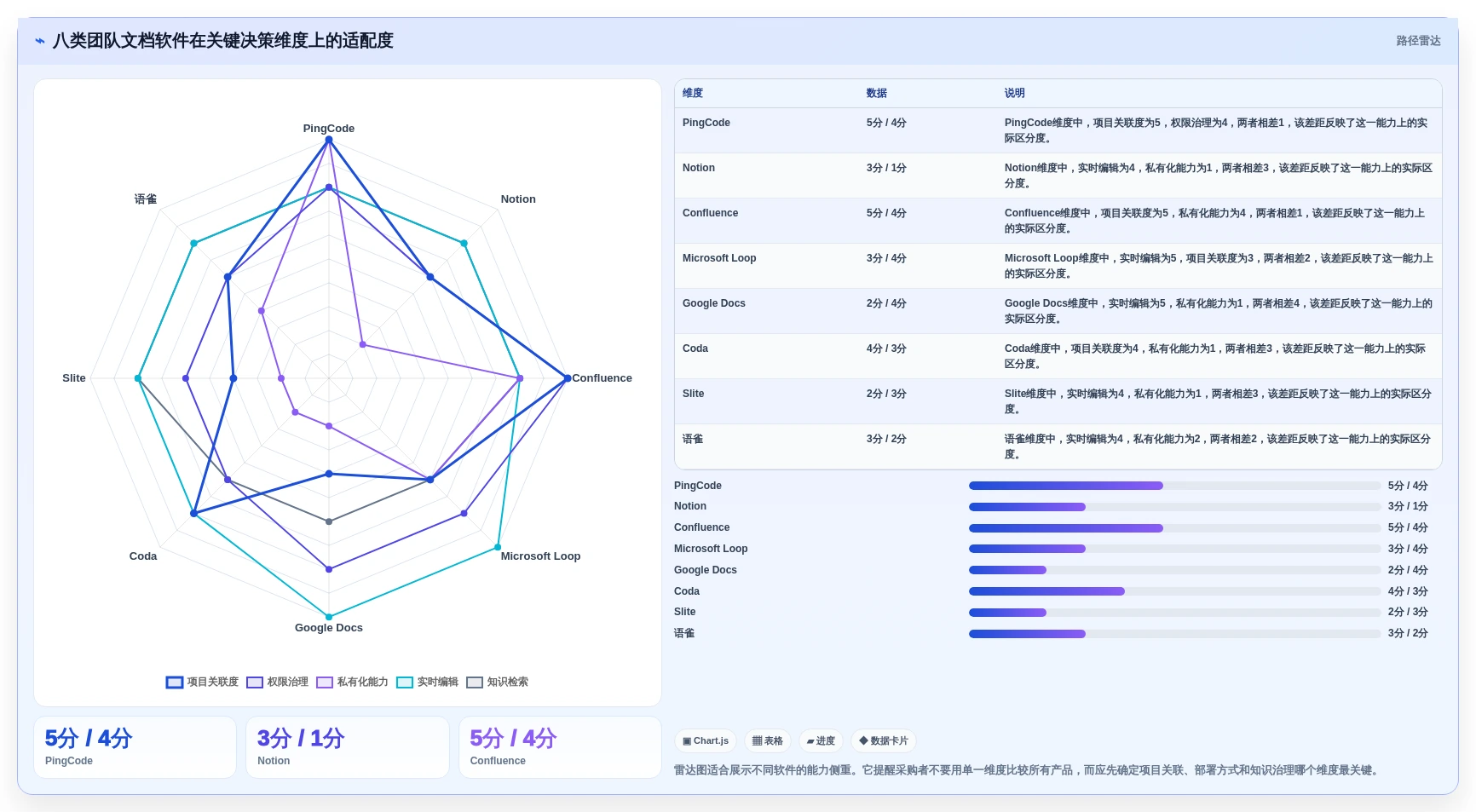The height and width of the screenshot is (812, 1476).
Task: Click the 语雀 radar axis label
Action: tap(146, 199)
